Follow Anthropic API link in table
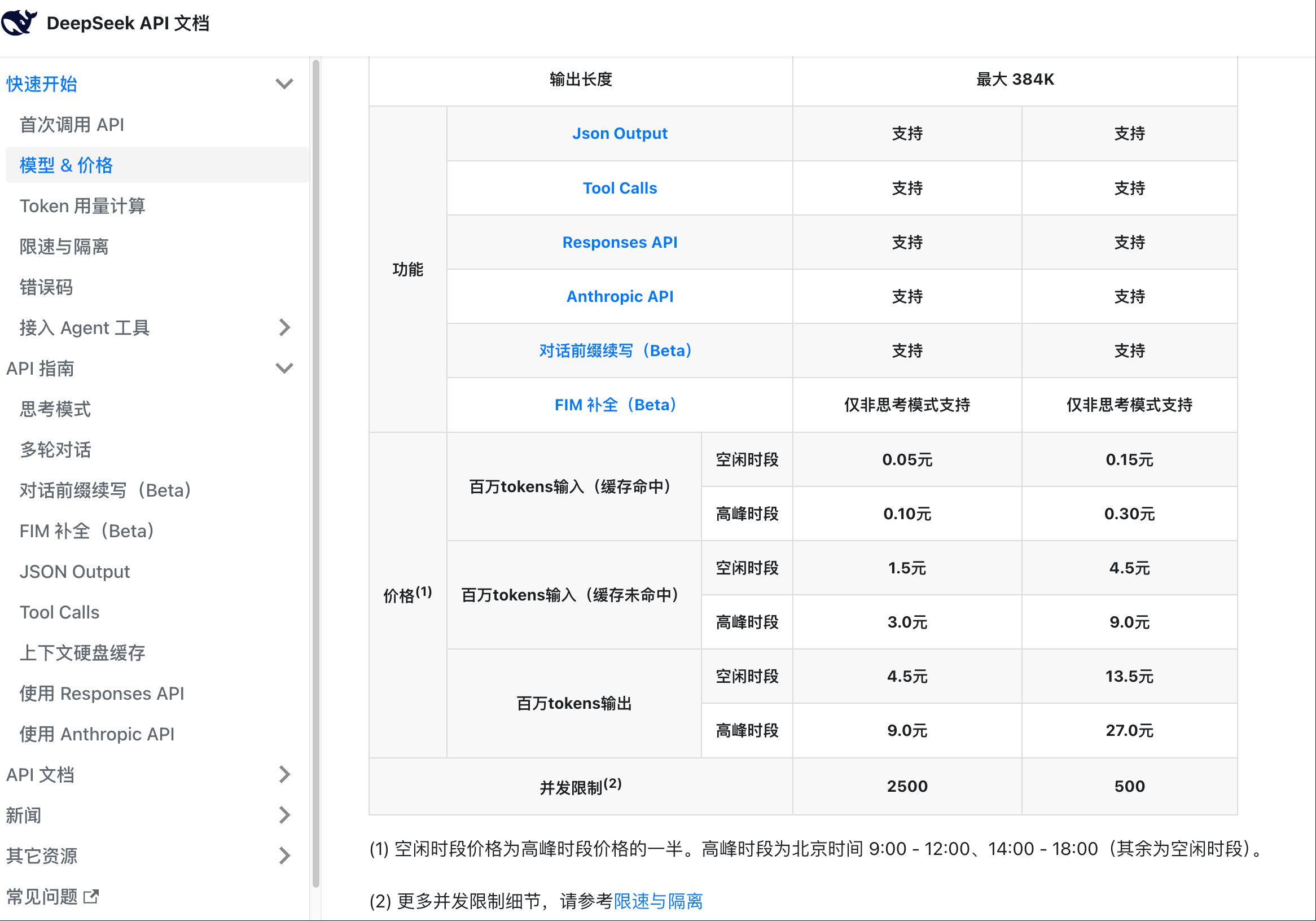This screenshot has width=1316, height=921. pos(620,296)
